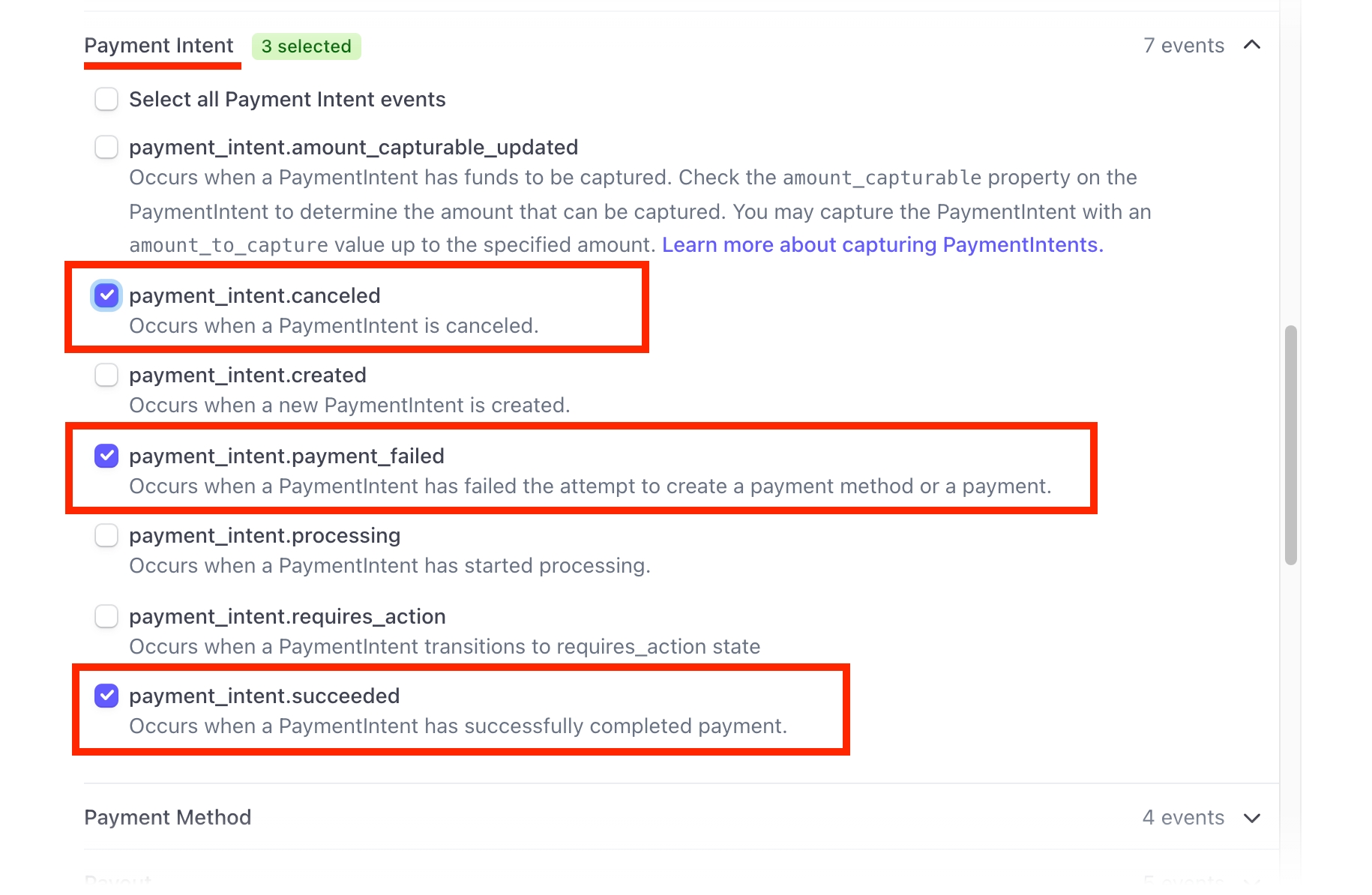Click the 3 selected badge

pyautogui.click(x=306, y=46)
